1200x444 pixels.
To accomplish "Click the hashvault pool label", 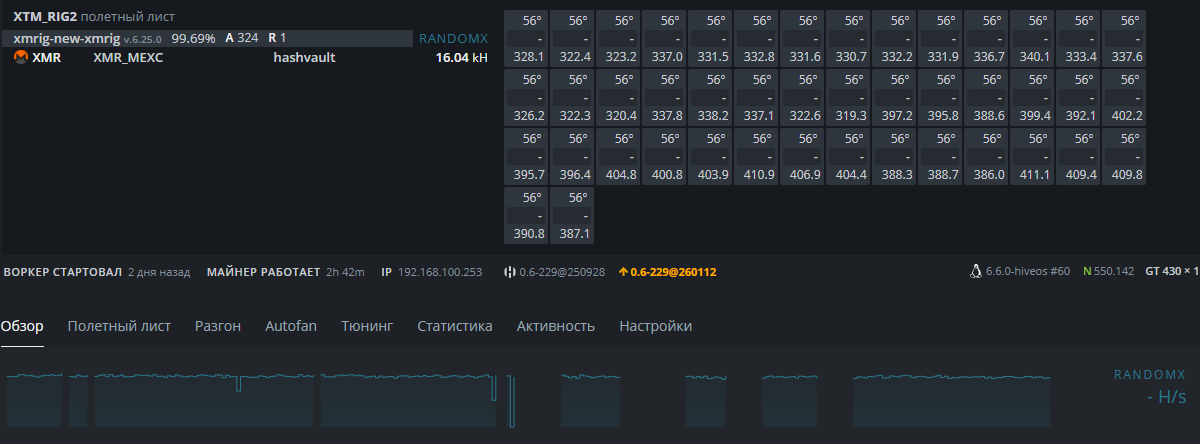I will click(x=304, y=58).
